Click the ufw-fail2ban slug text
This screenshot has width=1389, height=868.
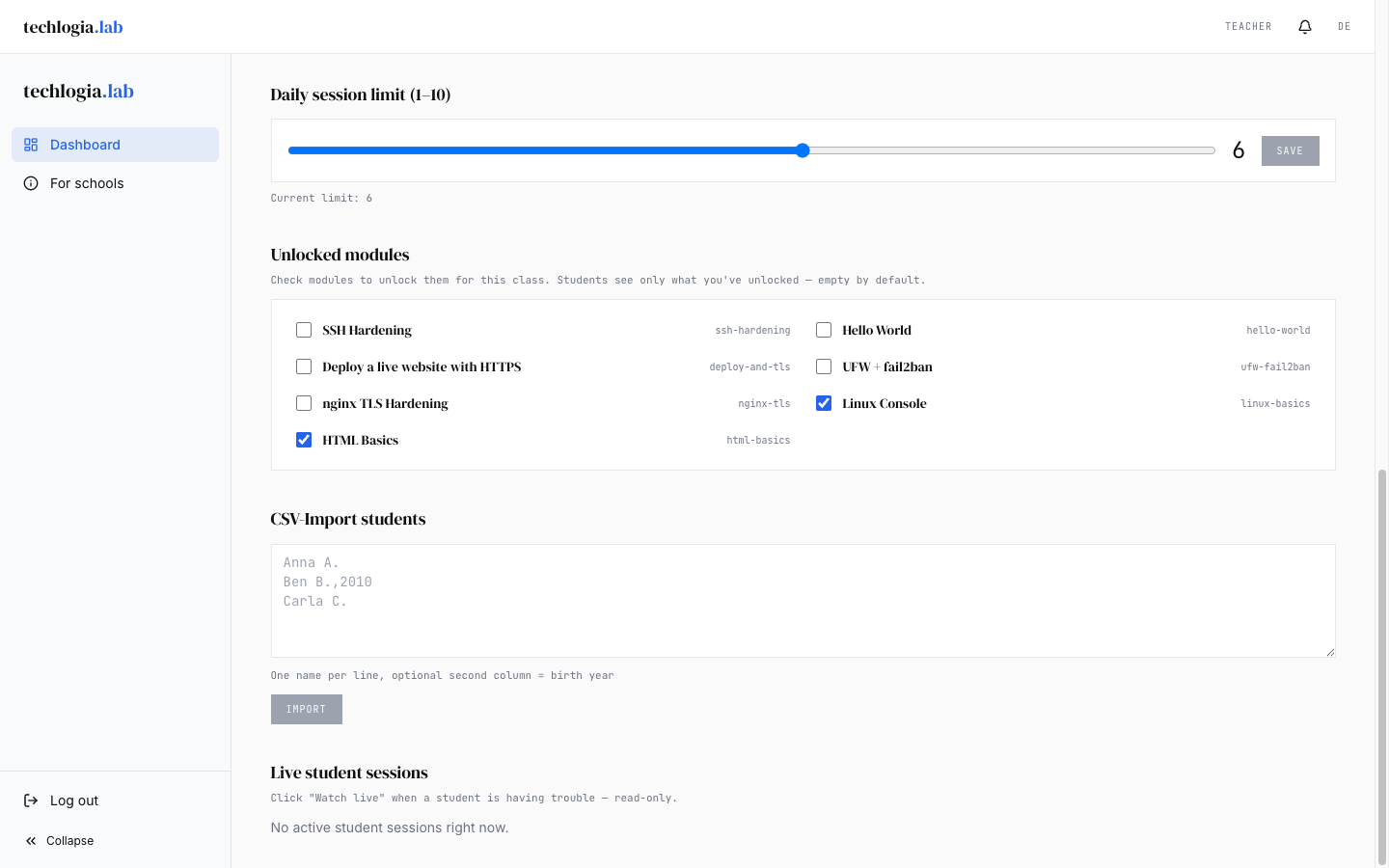click(x=1275, y=366)
